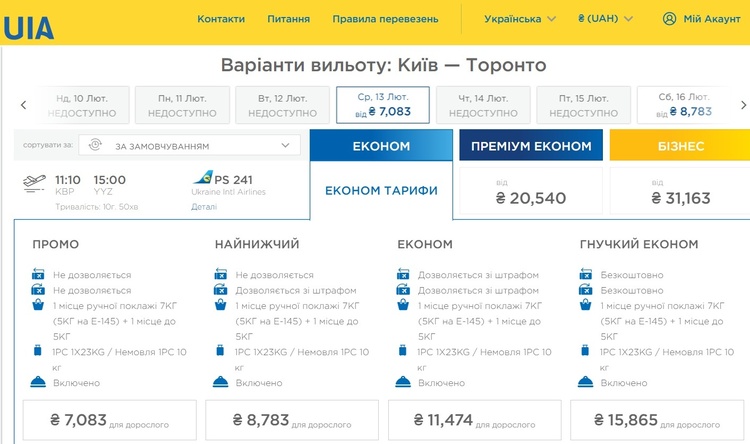Click heading Варіанти вильоту: Київ — Торонто
Viewport: 750px width, 444px height.
(383, 65)
